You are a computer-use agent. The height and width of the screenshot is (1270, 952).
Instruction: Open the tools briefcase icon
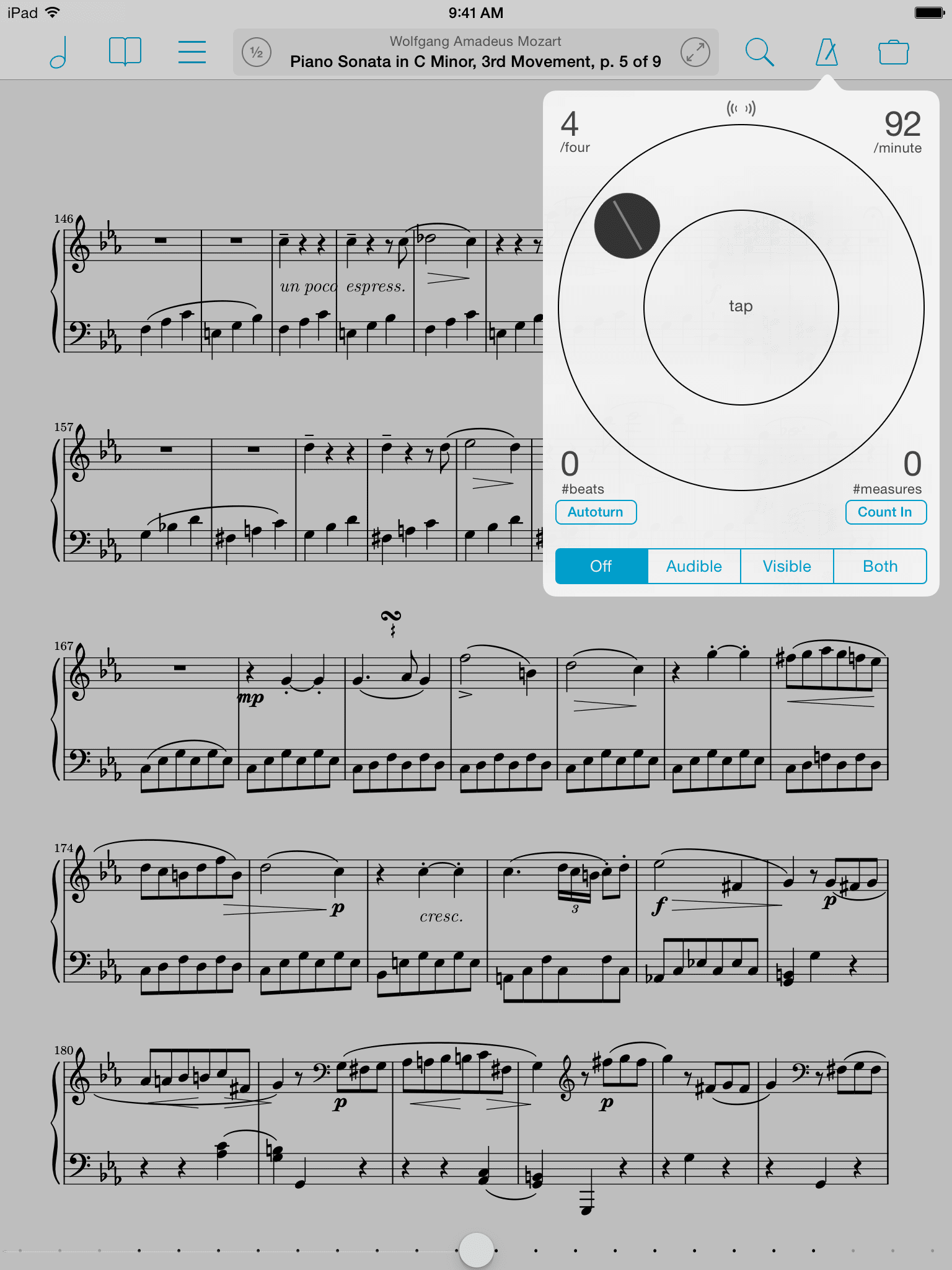(894, 52)
